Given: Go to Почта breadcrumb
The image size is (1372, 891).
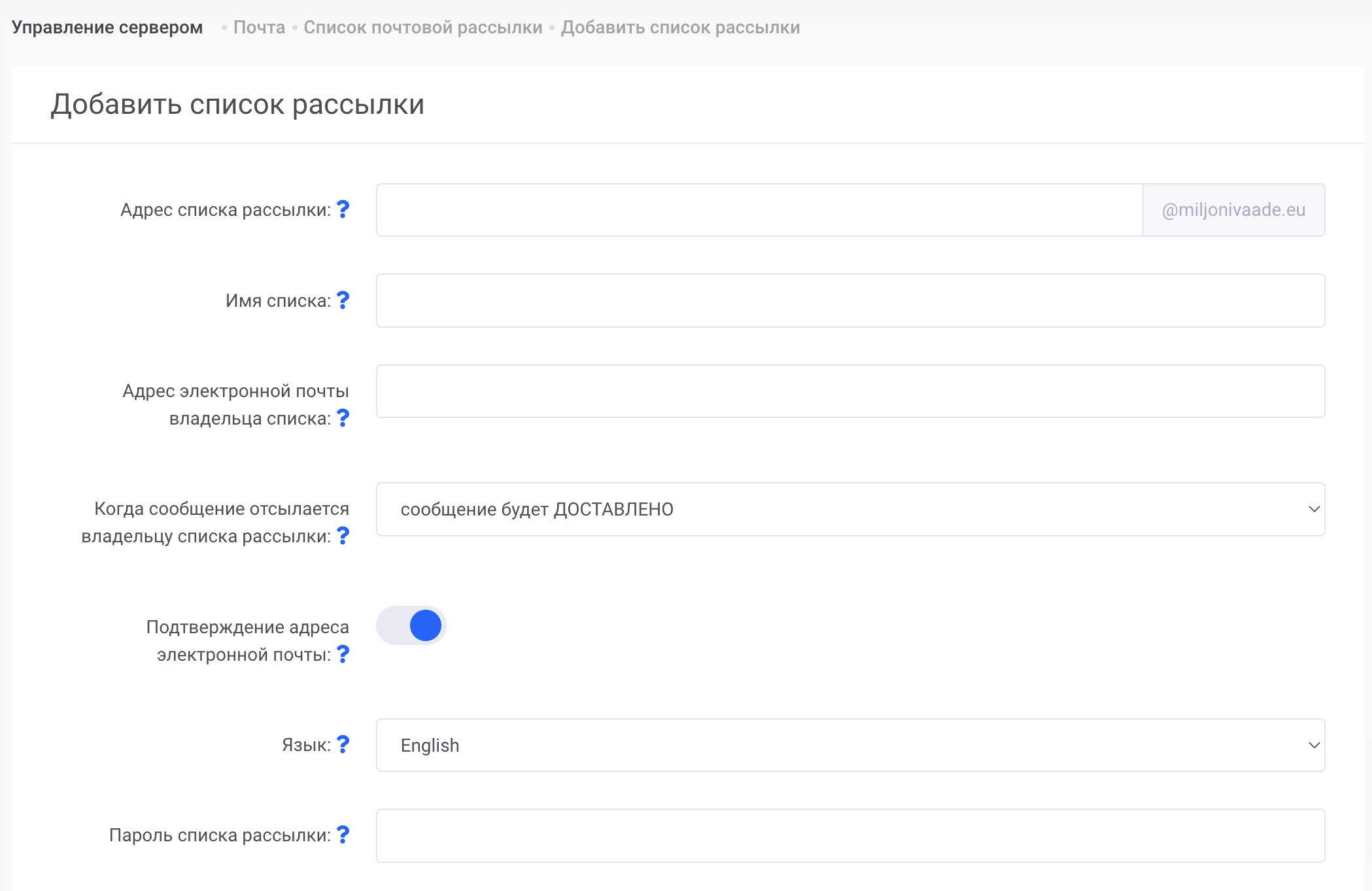Looking at the screenshot, I should (259, 27).
